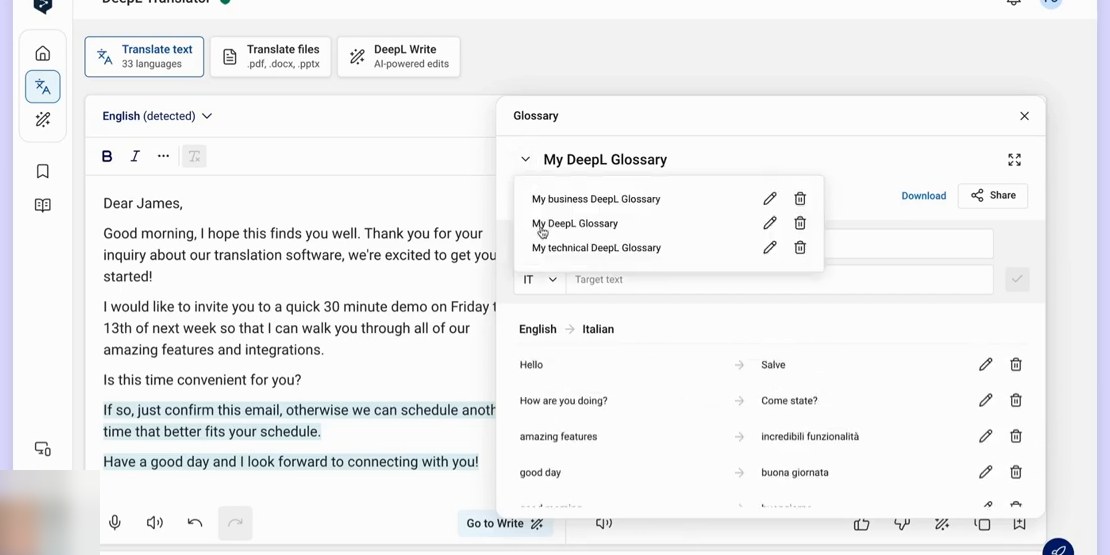This screenshot has width=1110, height=555.
Task: Confirm new entry checkmark button
Action: (x=1017, y=279)
